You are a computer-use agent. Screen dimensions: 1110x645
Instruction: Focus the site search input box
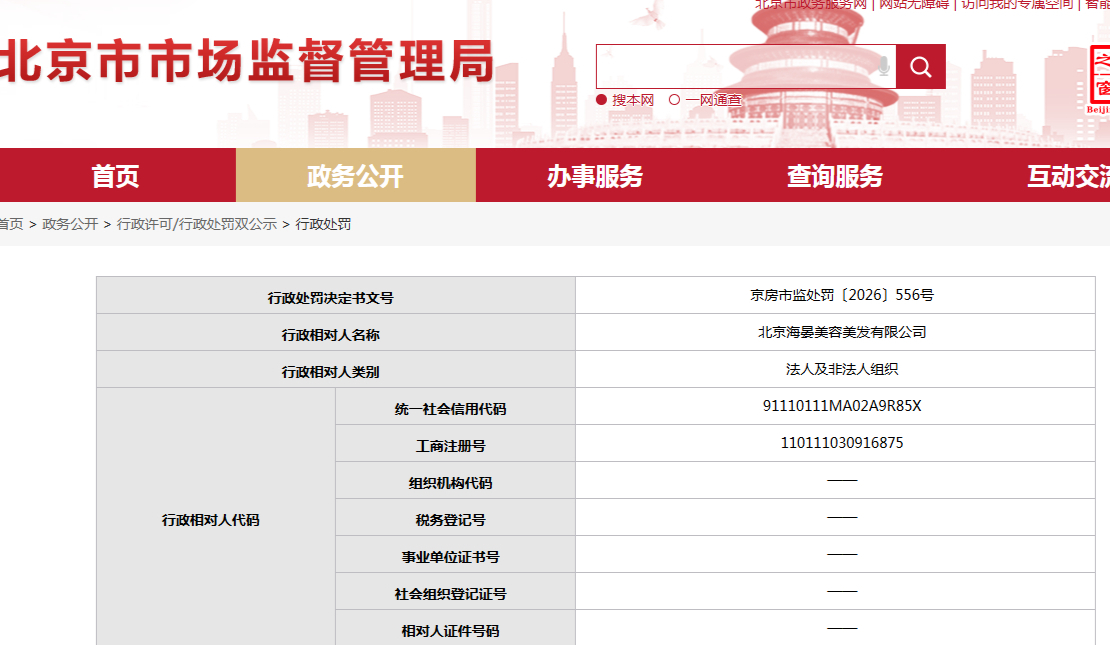point(745,67)
